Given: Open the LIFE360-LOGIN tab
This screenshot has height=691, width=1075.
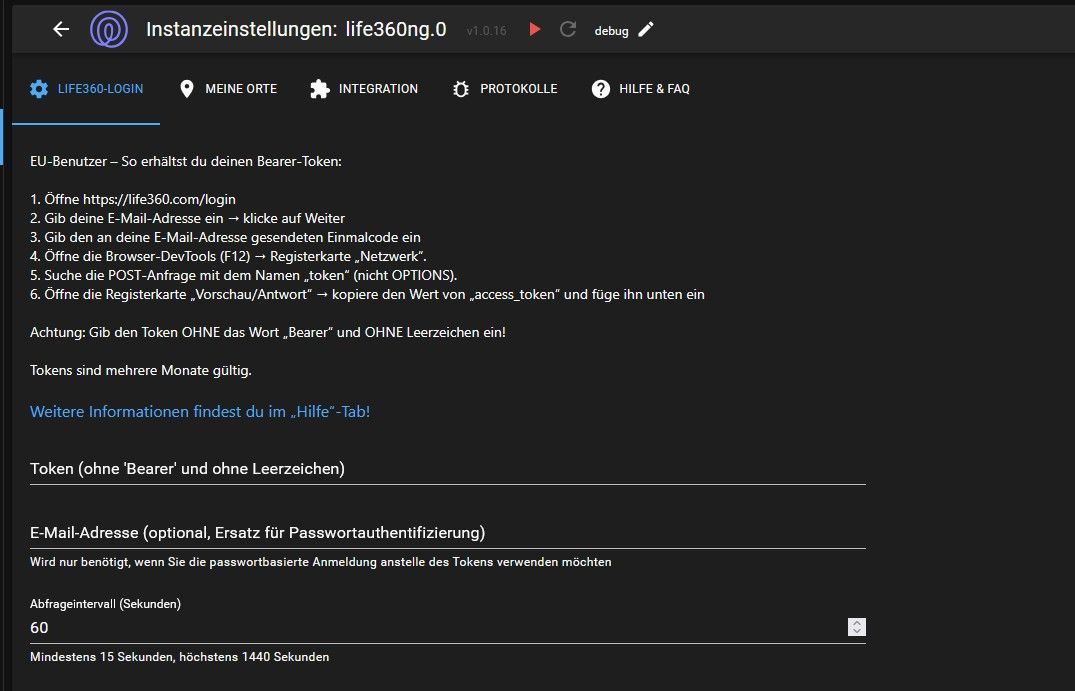Looking at the screenshot, I should pyautogui.click(x=86, y=89).
